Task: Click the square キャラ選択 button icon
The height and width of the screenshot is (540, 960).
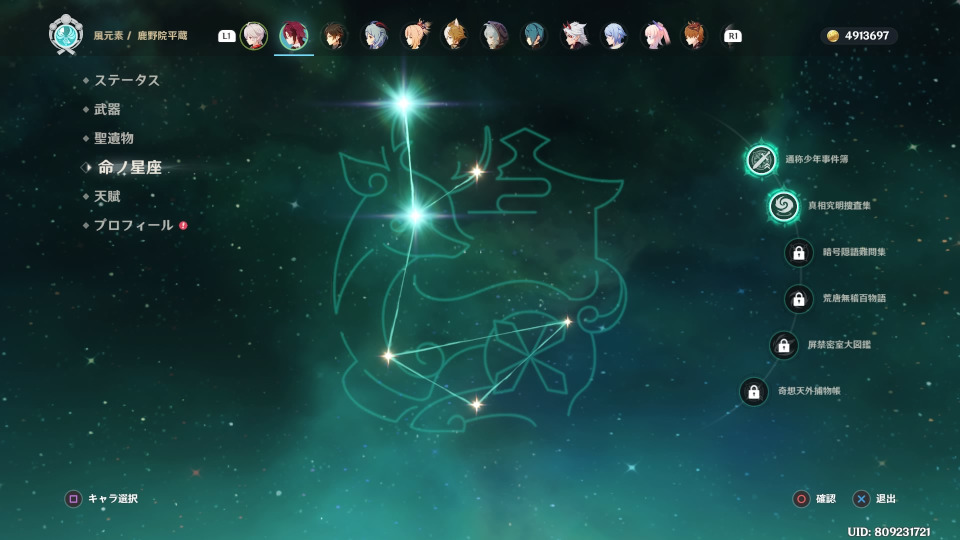Action: pos(73,499)
